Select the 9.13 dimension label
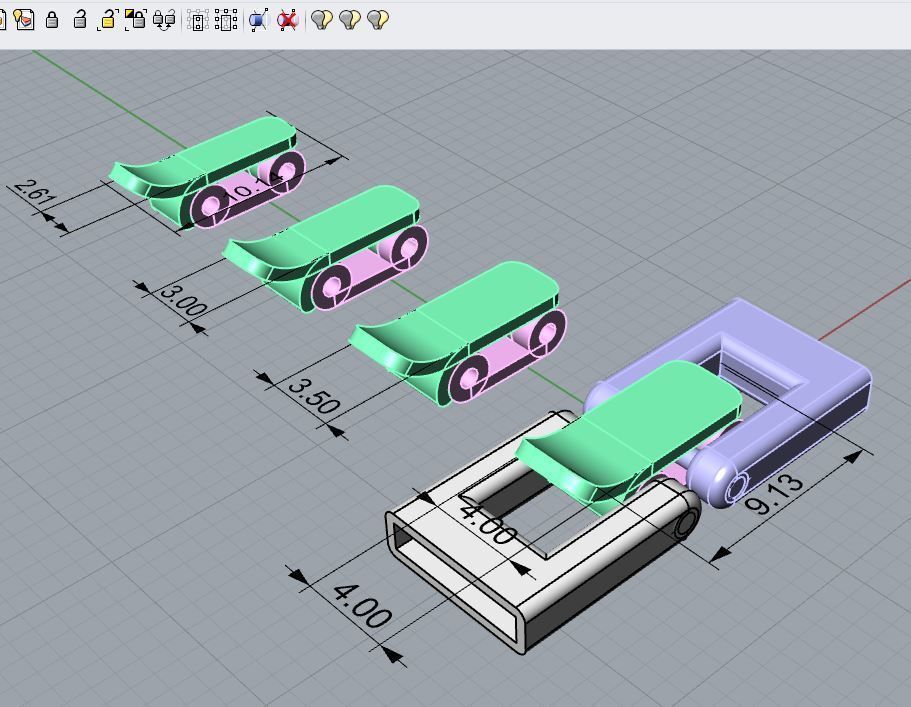Screen dimensions: 911x707 tap(773, 494)
